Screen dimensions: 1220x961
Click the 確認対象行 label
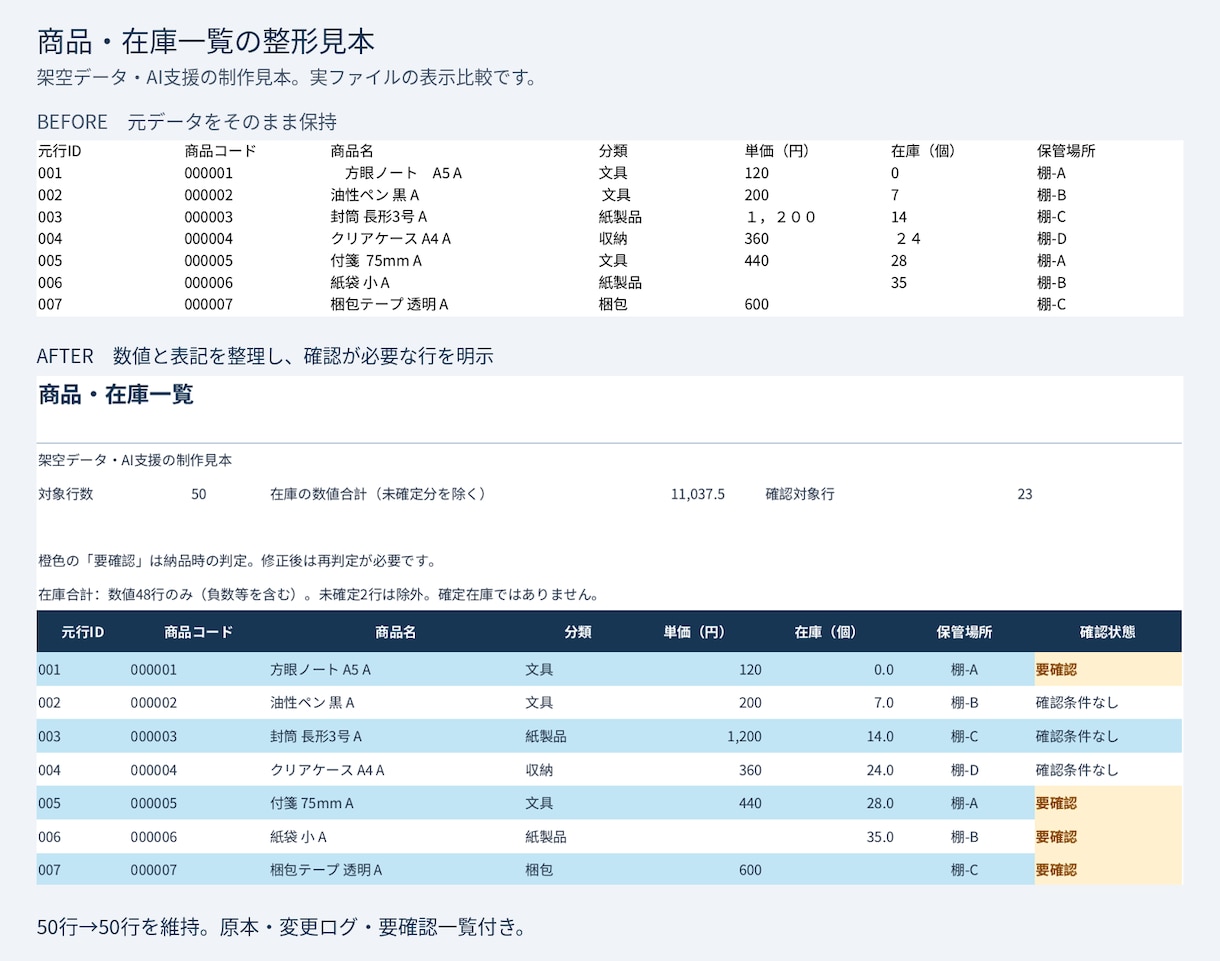800,494
